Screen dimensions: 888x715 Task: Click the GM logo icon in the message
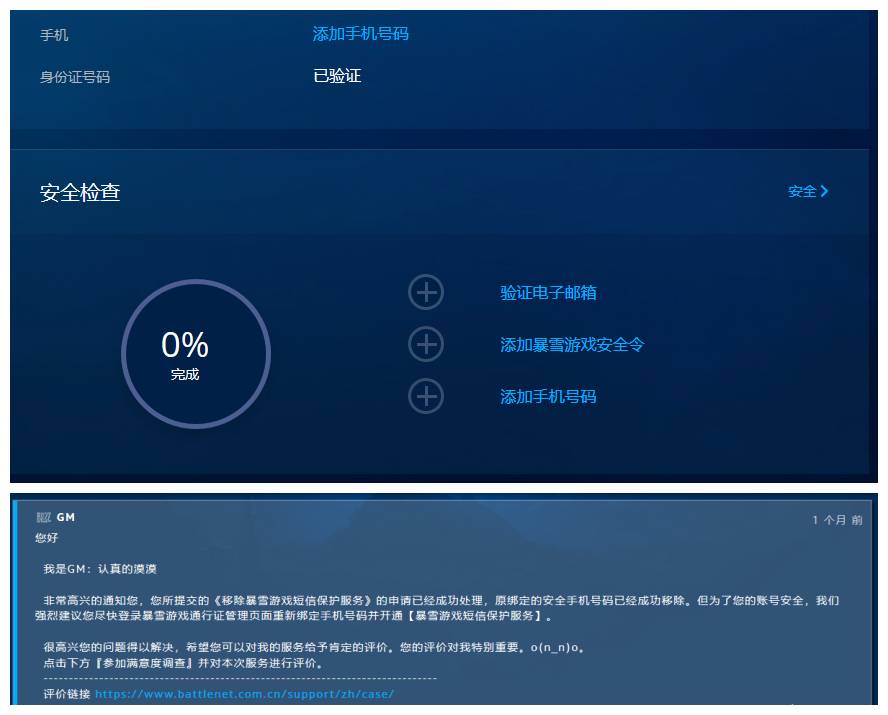click(44, 517)
